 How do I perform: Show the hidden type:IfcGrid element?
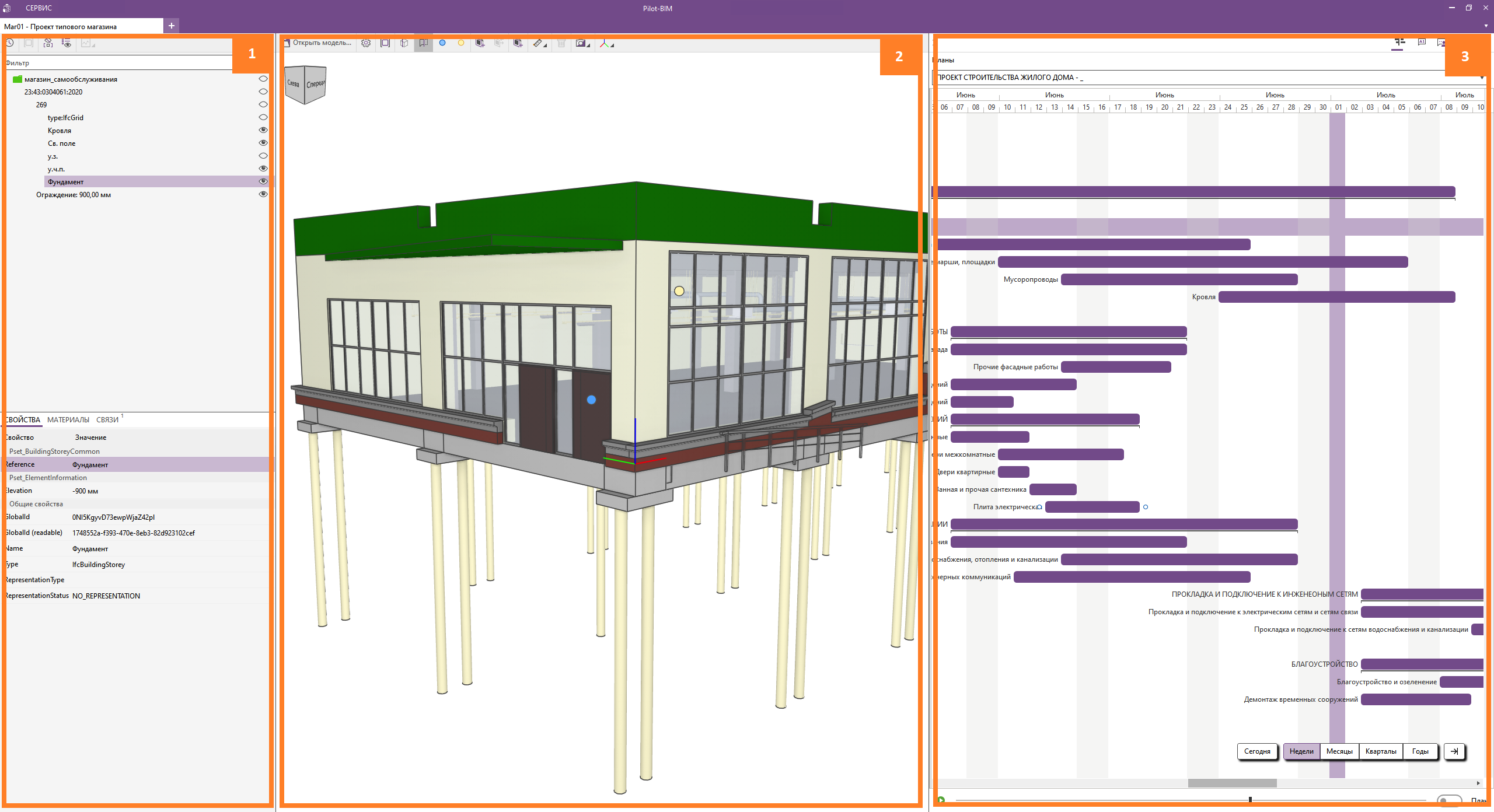[x=263, y=117]
